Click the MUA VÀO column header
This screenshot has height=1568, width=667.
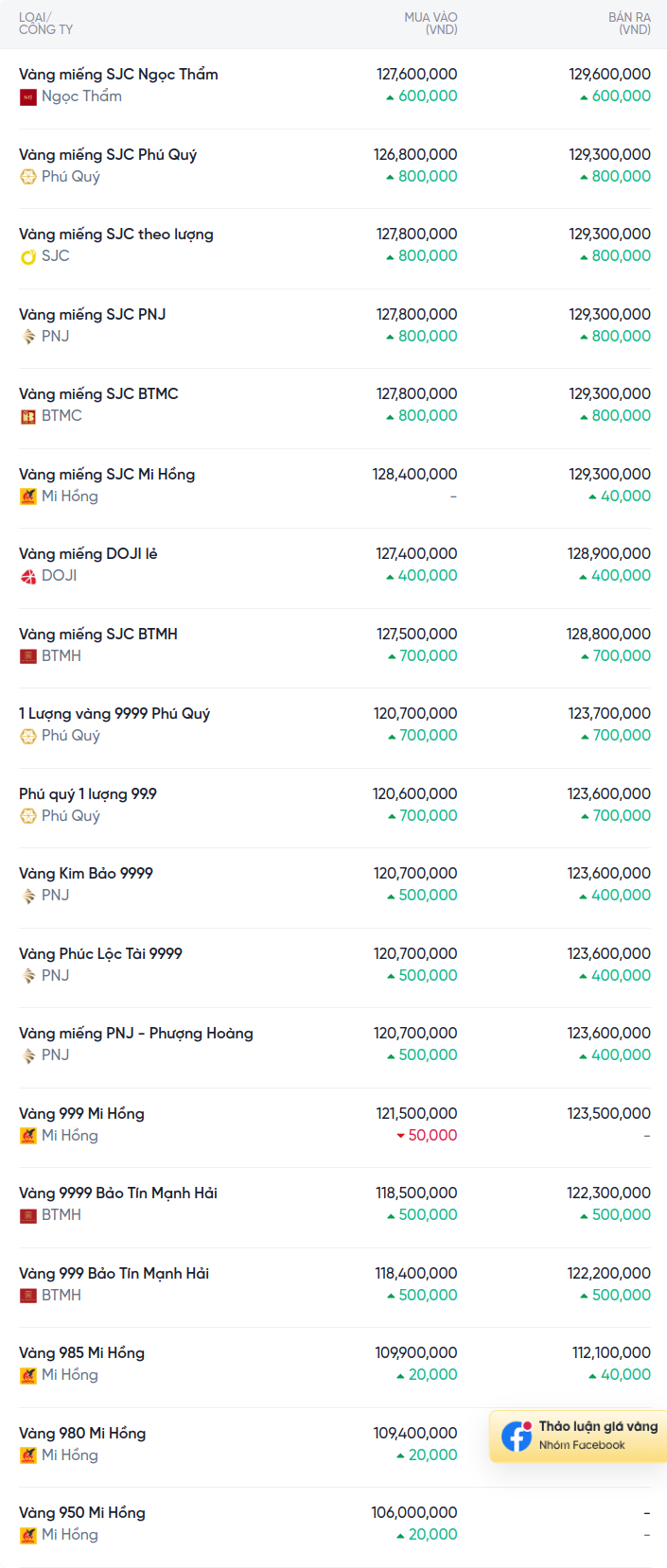coord(430,24)
